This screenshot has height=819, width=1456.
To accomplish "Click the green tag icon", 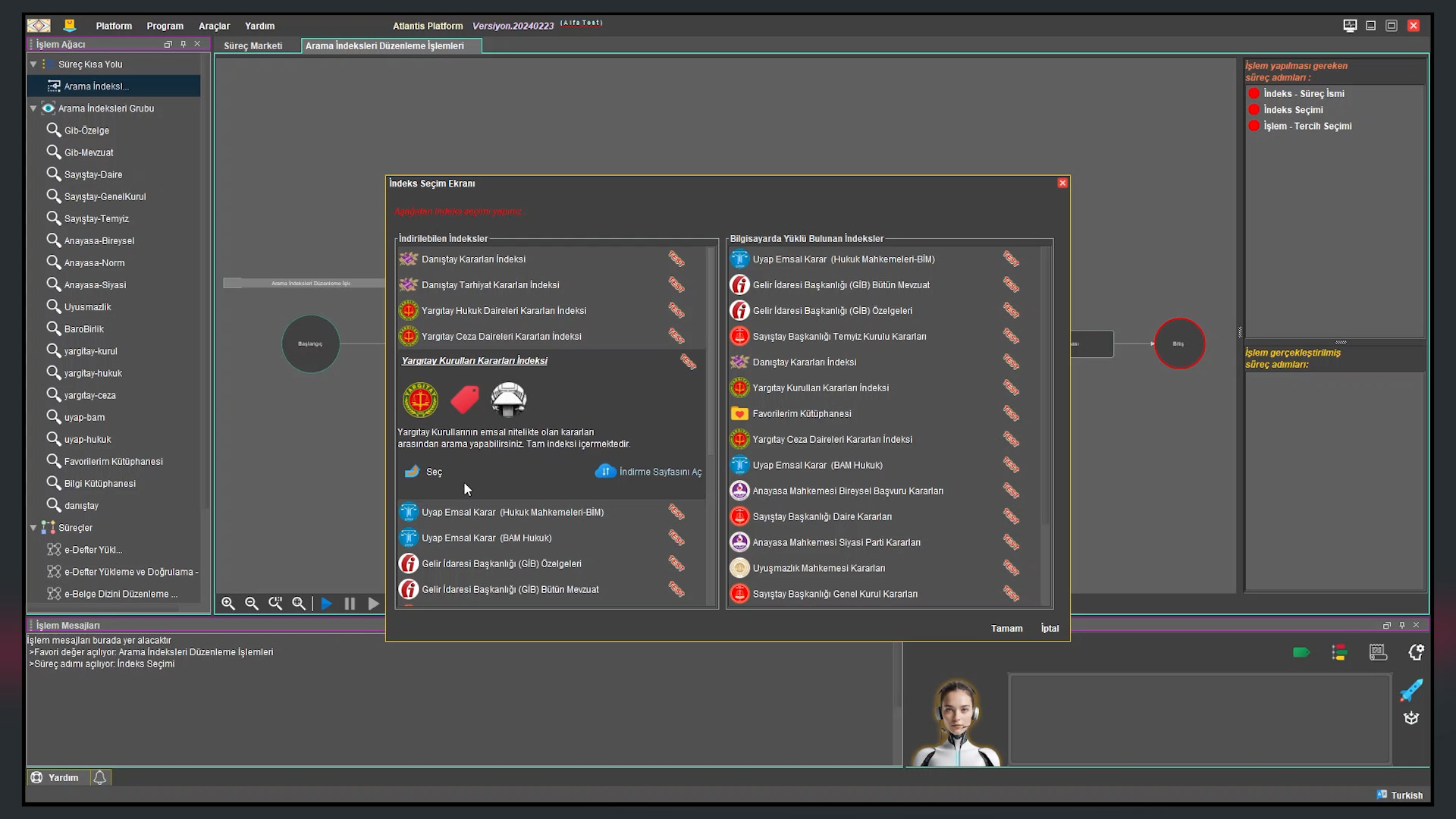I will (x=1301, y=652).
